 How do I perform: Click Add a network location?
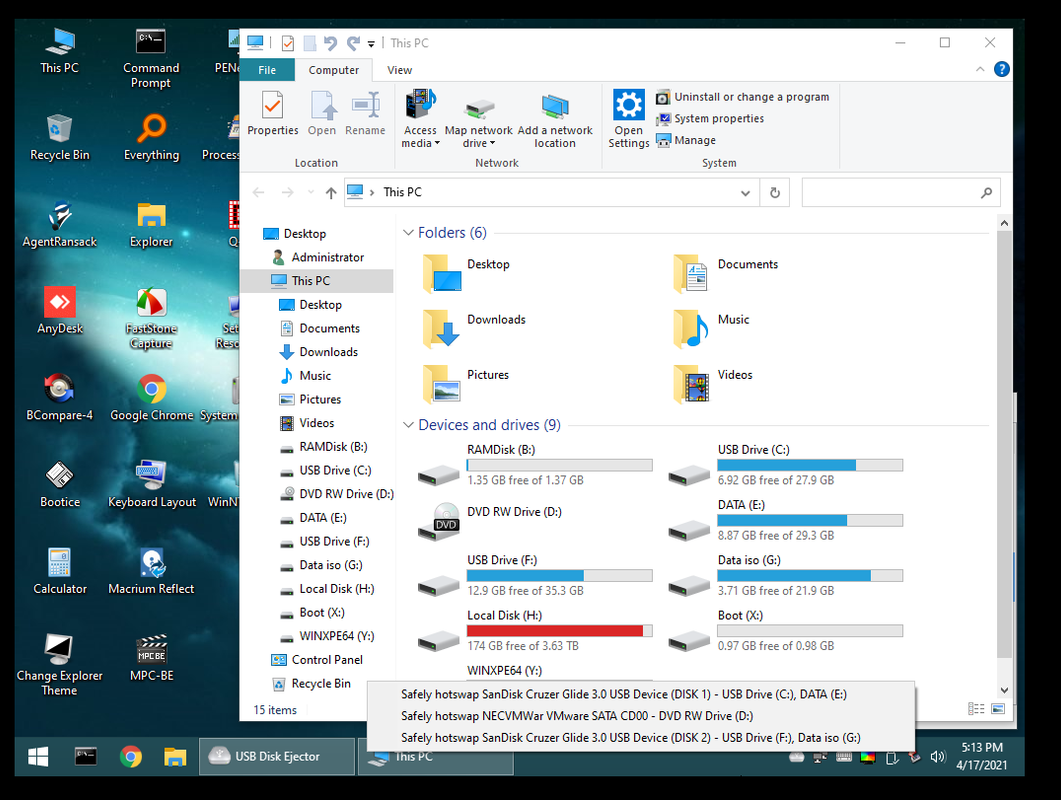pyautogui.click(x=555, y=120)
